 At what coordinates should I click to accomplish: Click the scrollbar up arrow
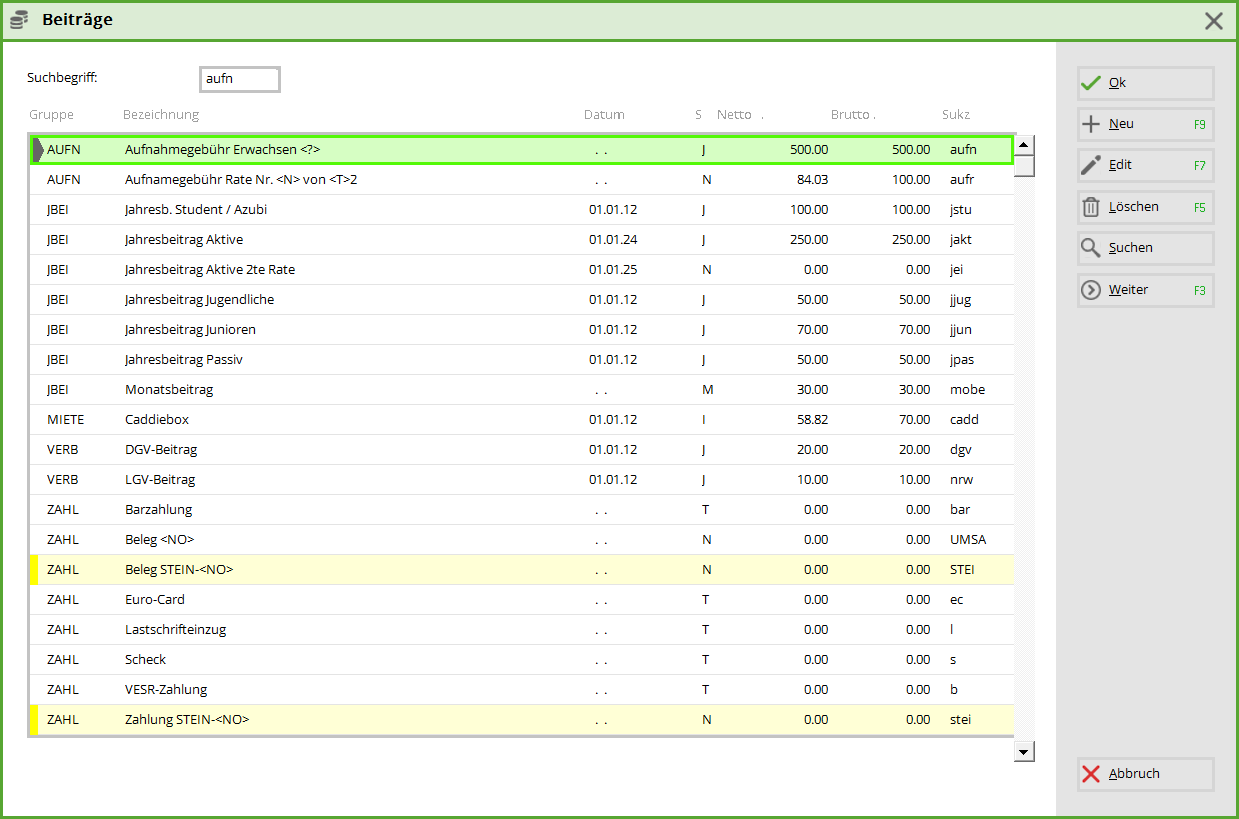click(1024, 144)
